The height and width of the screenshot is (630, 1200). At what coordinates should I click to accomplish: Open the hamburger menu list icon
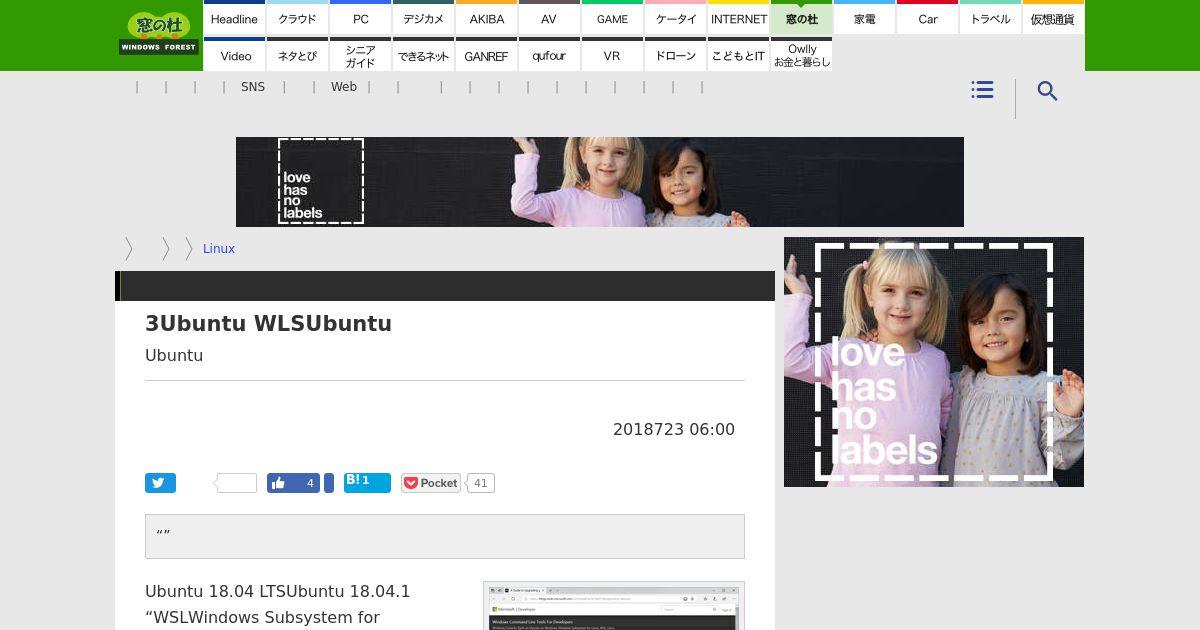(982, 90)
